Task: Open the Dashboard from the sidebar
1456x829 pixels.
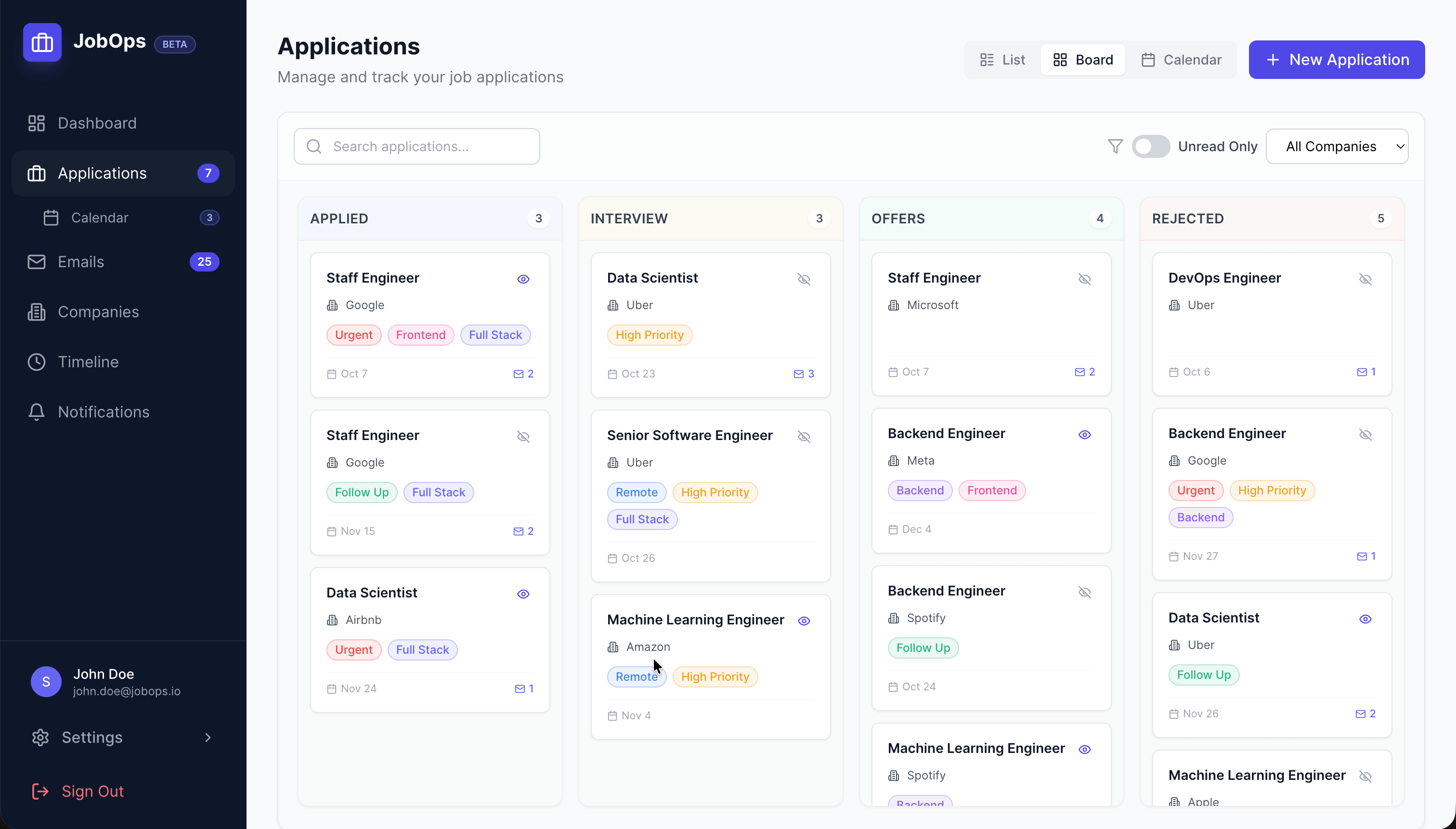Action: [x=97, y=123]
